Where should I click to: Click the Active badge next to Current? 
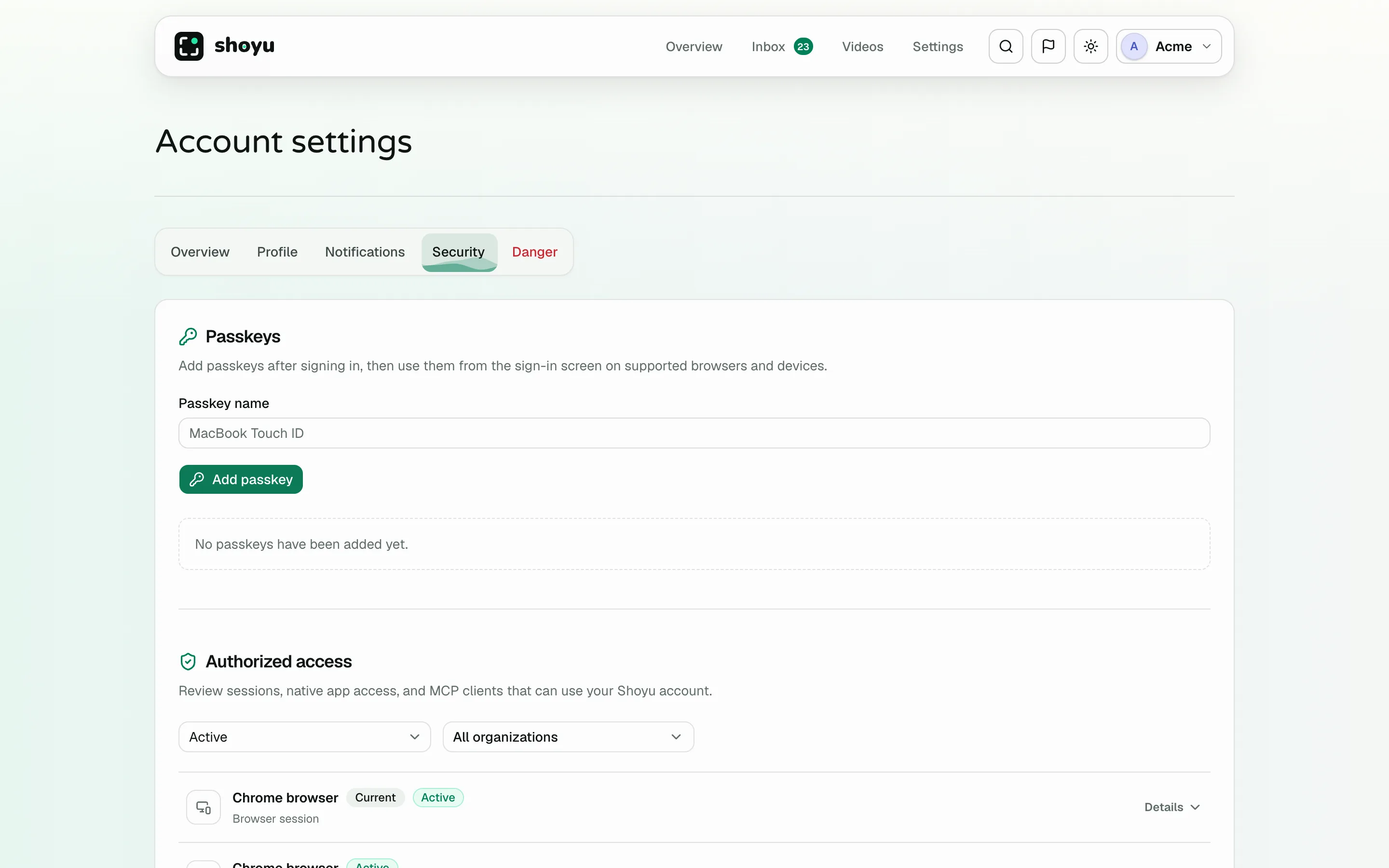(x=438, y=798)
